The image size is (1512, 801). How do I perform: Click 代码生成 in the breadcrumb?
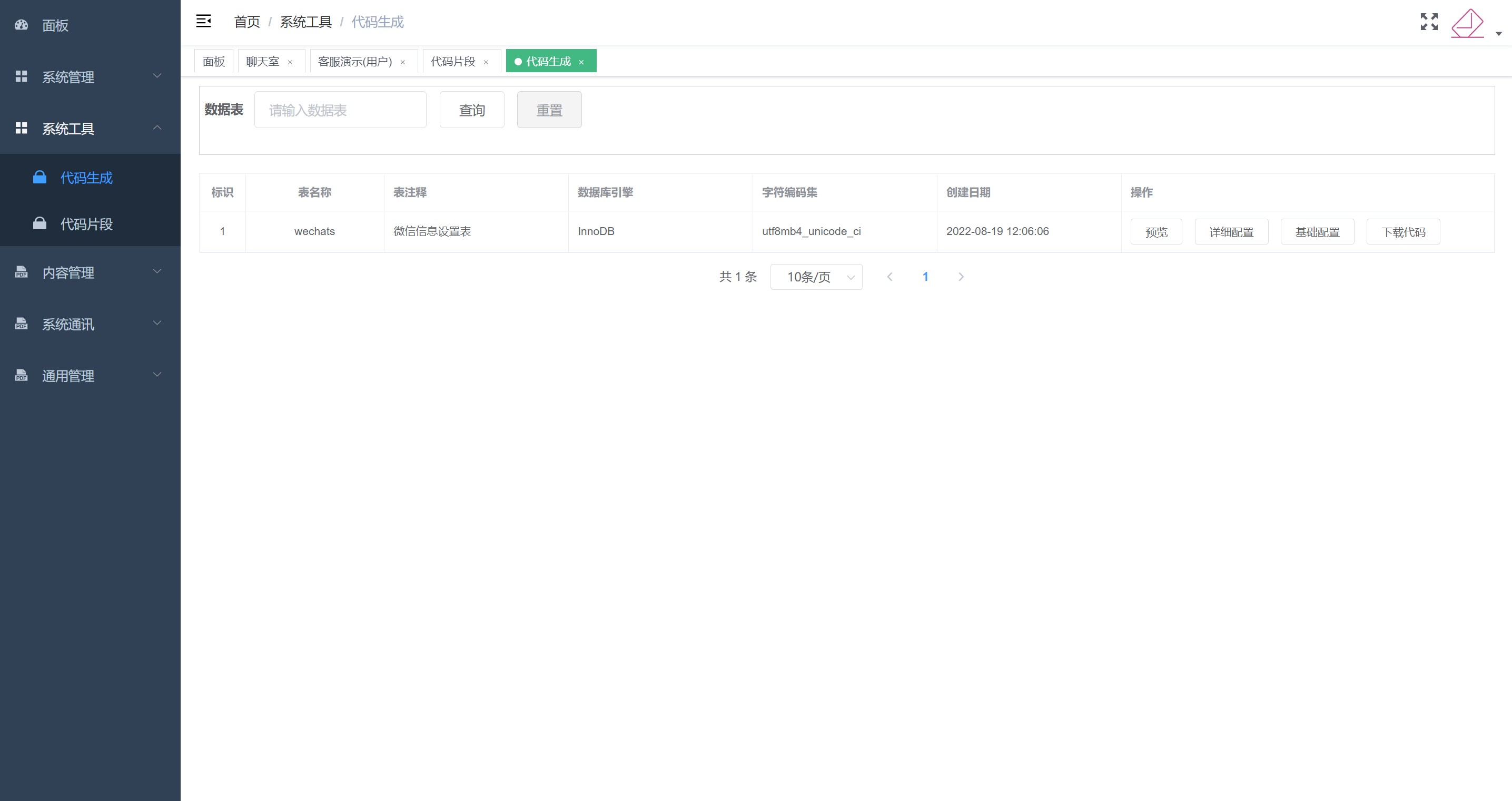378,22
